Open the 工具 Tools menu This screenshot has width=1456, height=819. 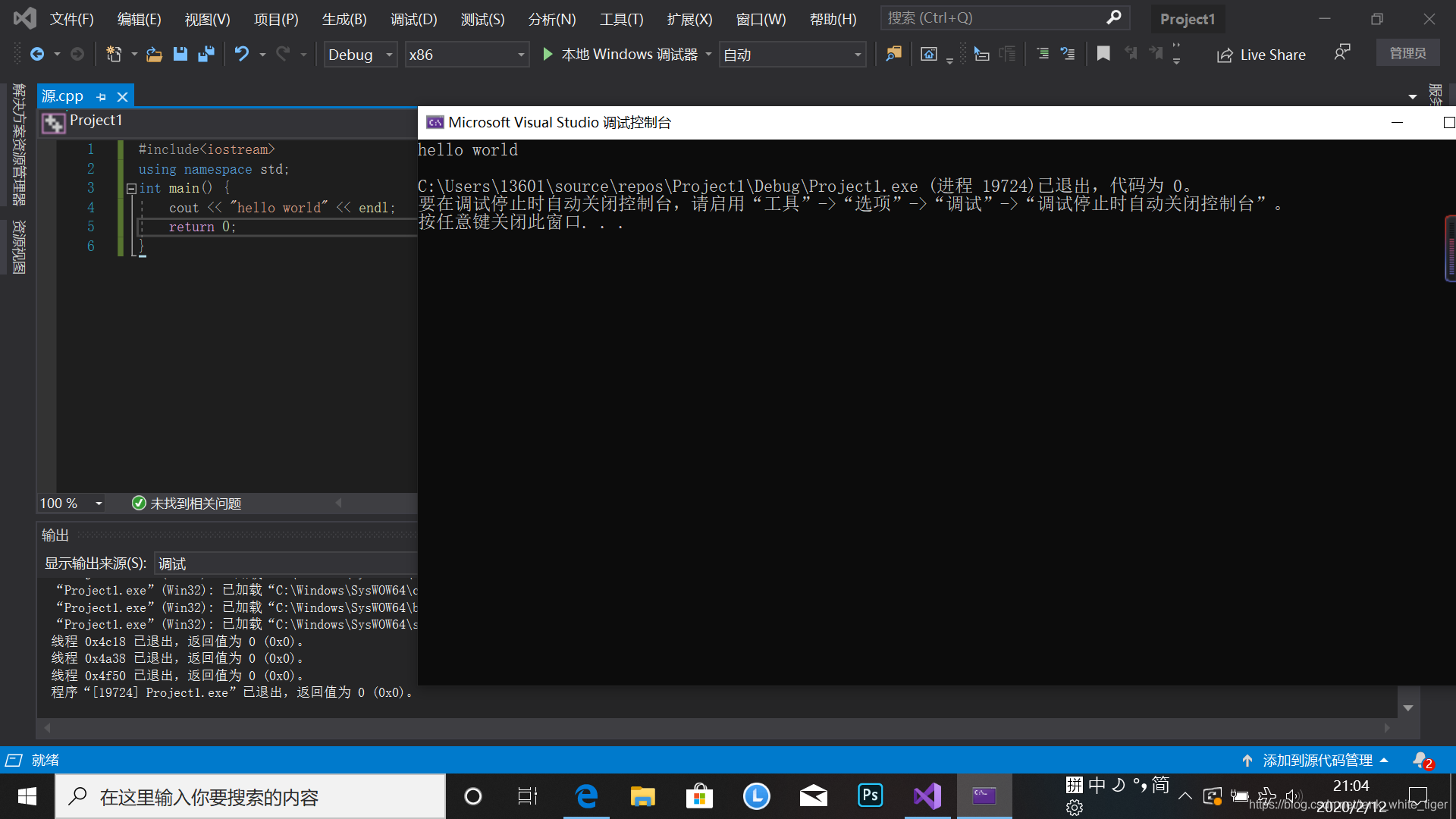pyautogui.click(x=621, y=18)
